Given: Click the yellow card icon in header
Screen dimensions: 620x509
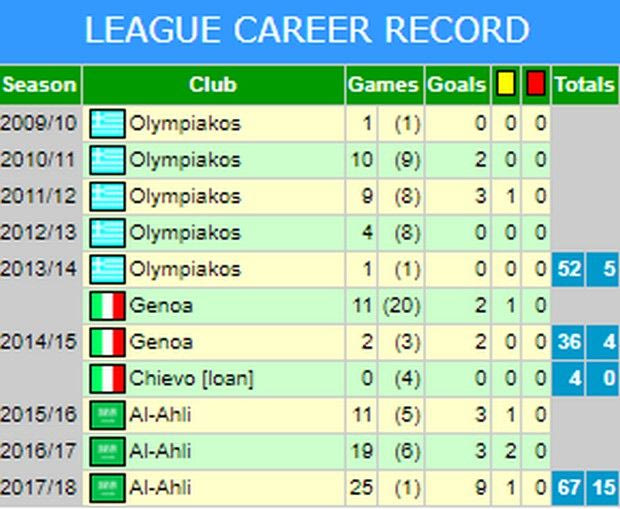Looking at the screenshot, I should (x=505, y=85).
